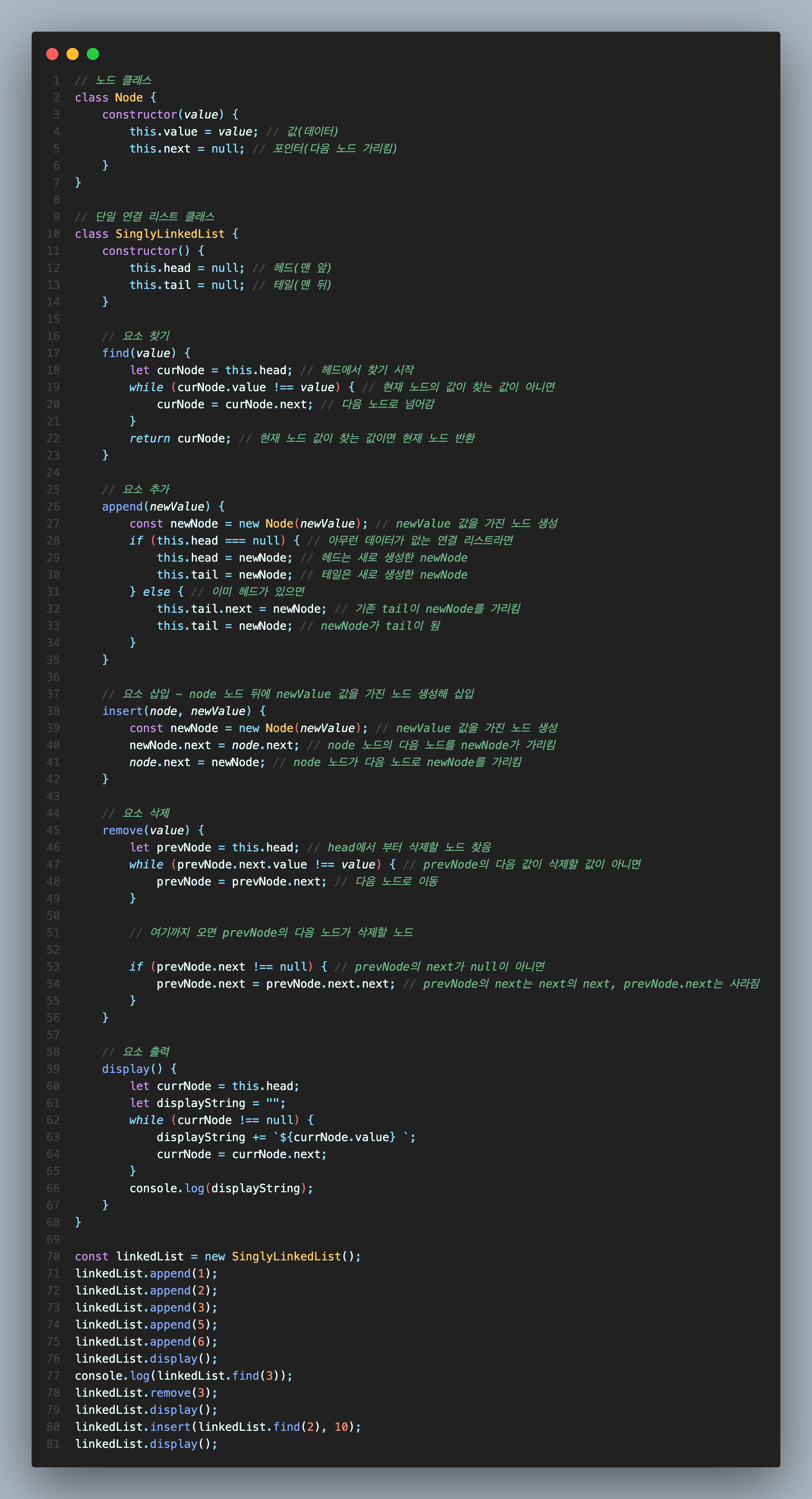Viewport: 812px width, 1499px height.
Task: Click the linkedList.remove(3) call
Action: pos(146,1393)
